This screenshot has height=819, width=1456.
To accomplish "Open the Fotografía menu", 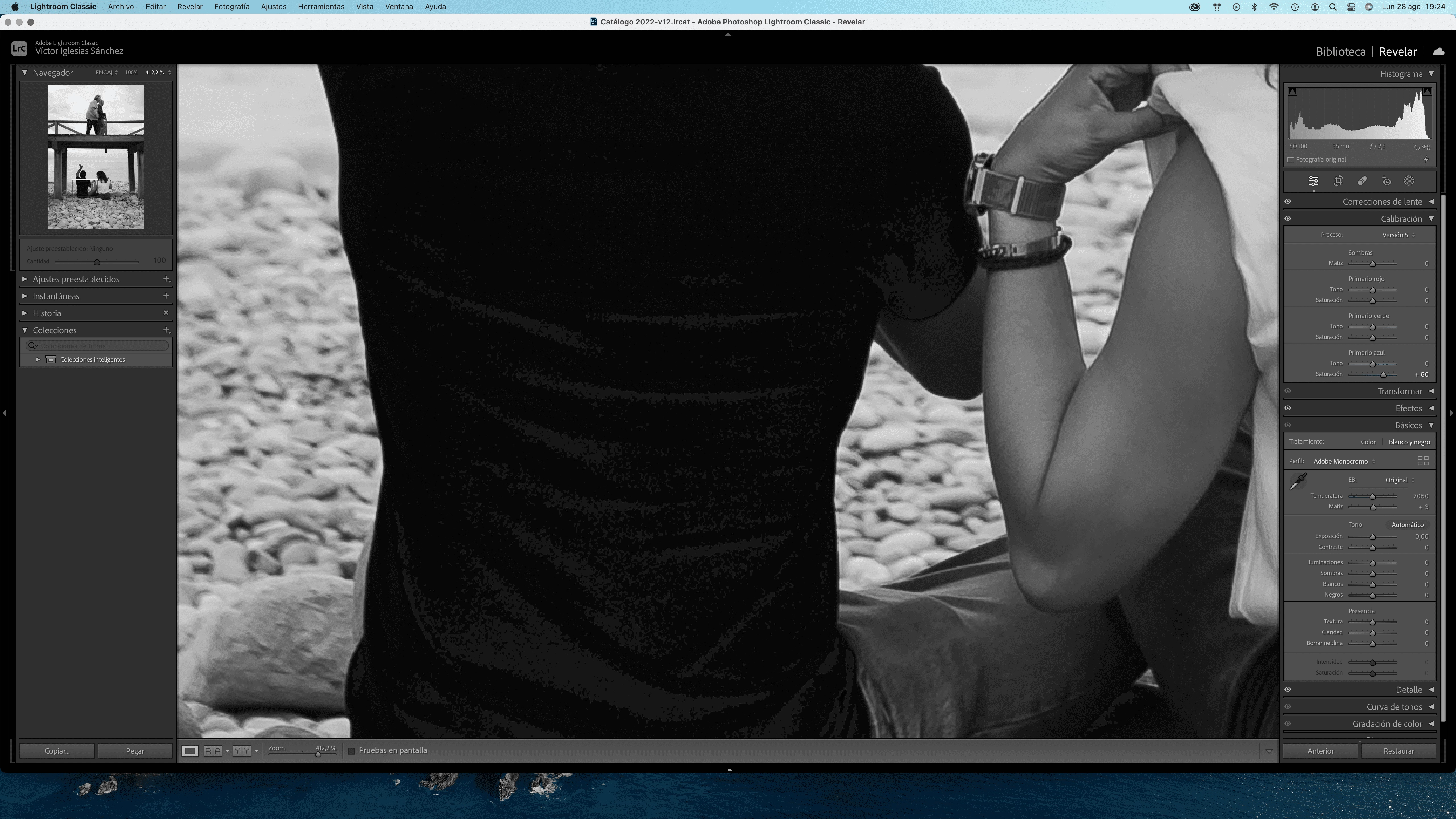I will [231, 7].
